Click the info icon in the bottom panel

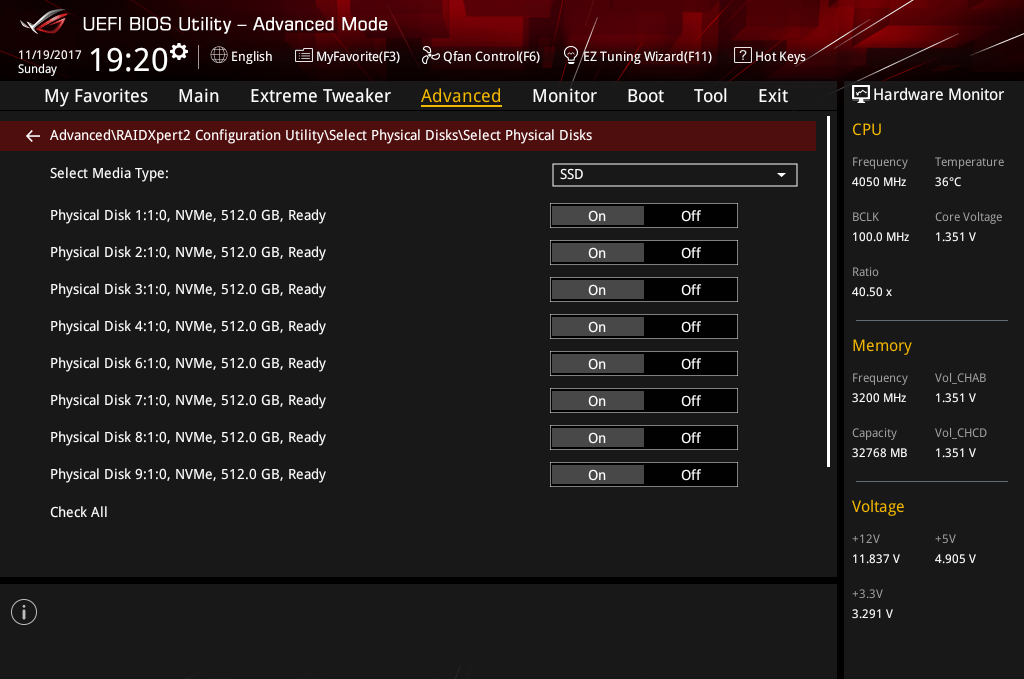point(24,612)
